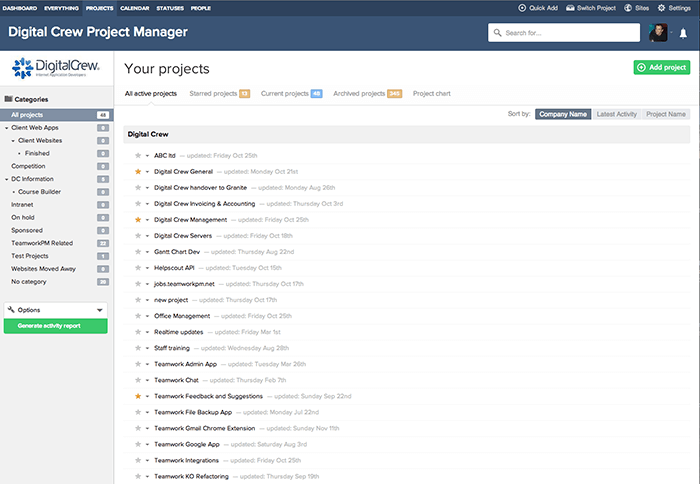The height and width of the screenshot is (484, 700).
Task: Star the Realtime updates project
Action: pyautogui.click(x=138, y=332)
